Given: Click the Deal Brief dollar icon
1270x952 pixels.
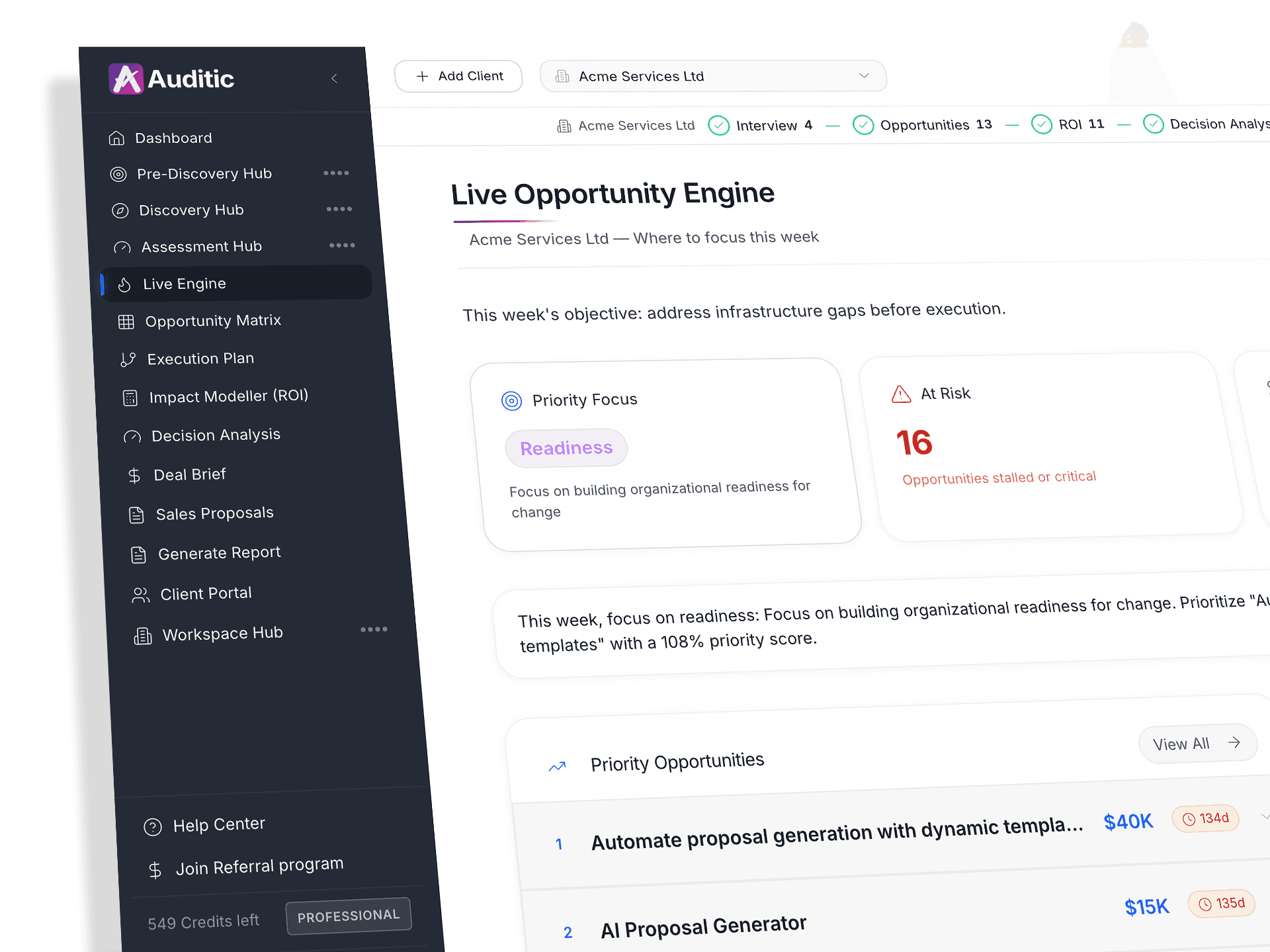Looking at the screenshot, I should (x=134, y=475).
